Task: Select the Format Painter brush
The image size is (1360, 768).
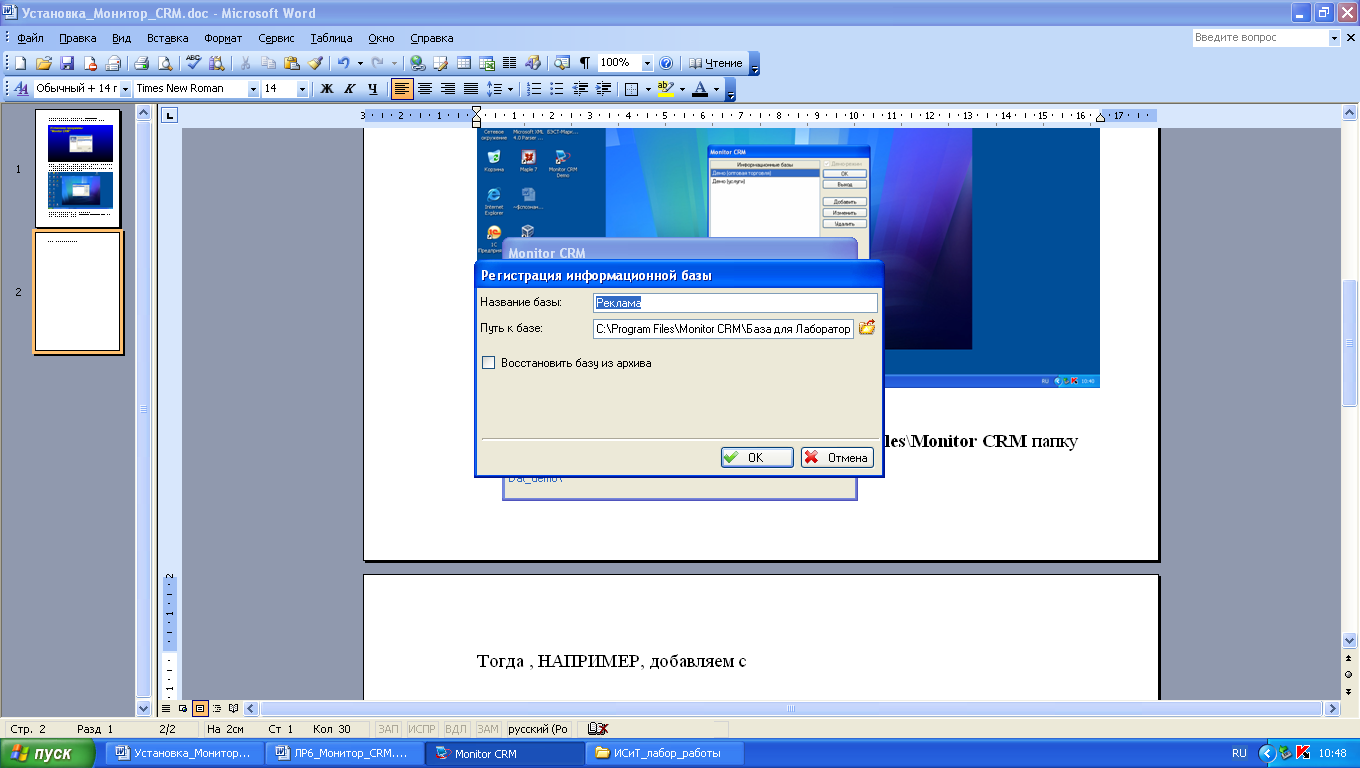Action: tap(314, 63)
